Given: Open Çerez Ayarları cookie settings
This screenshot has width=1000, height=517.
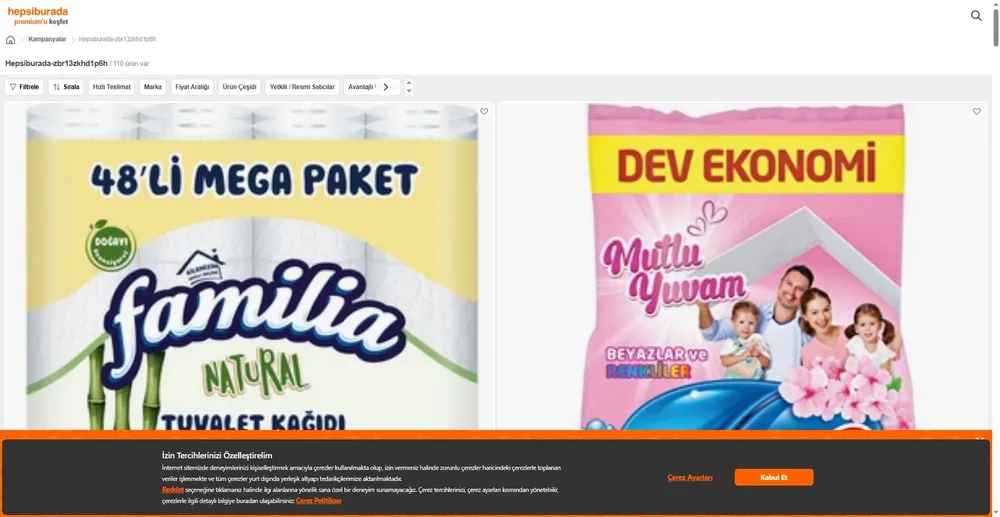Looking at the screenshot, I should [x=690, y=477].
